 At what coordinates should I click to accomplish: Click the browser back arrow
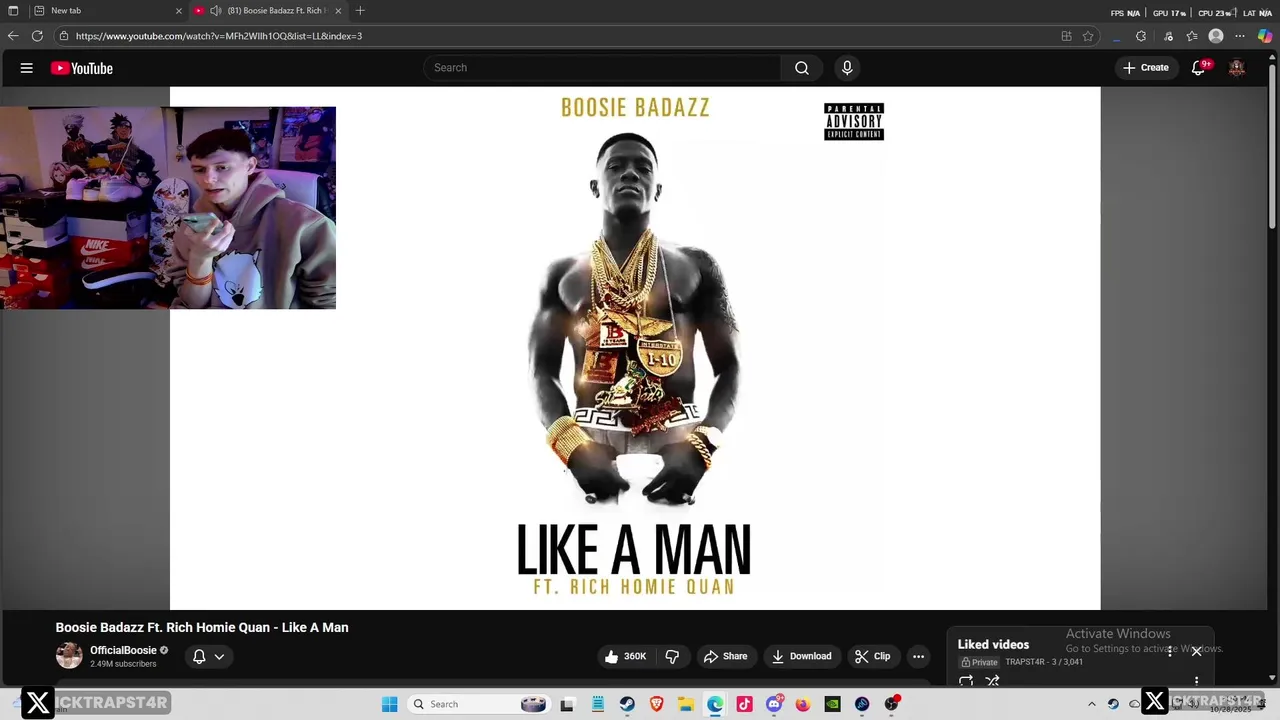13,36
